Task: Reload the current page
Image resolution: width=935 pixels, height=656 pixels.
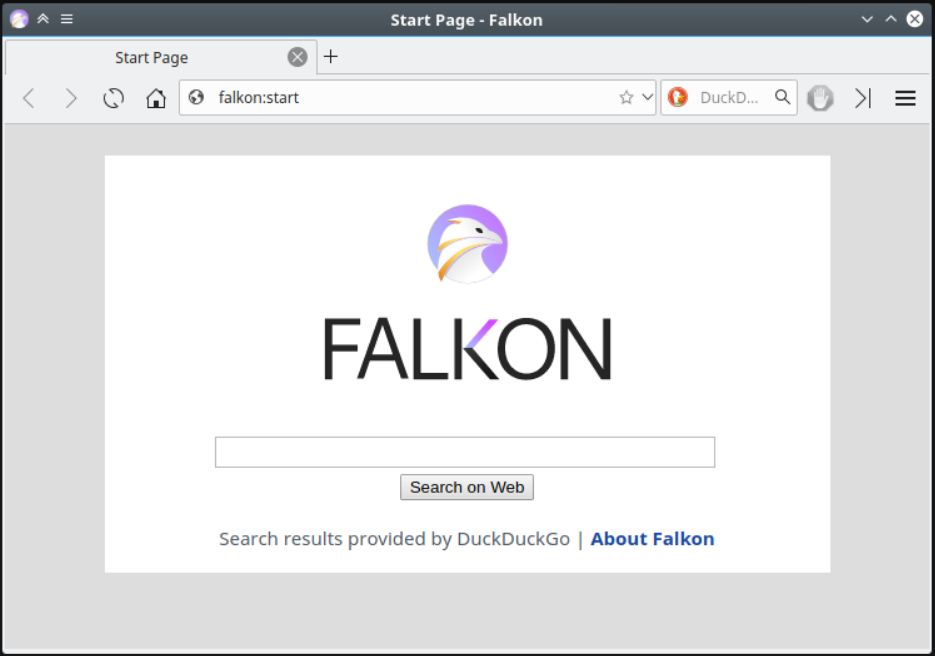Action: coord(113,98)
